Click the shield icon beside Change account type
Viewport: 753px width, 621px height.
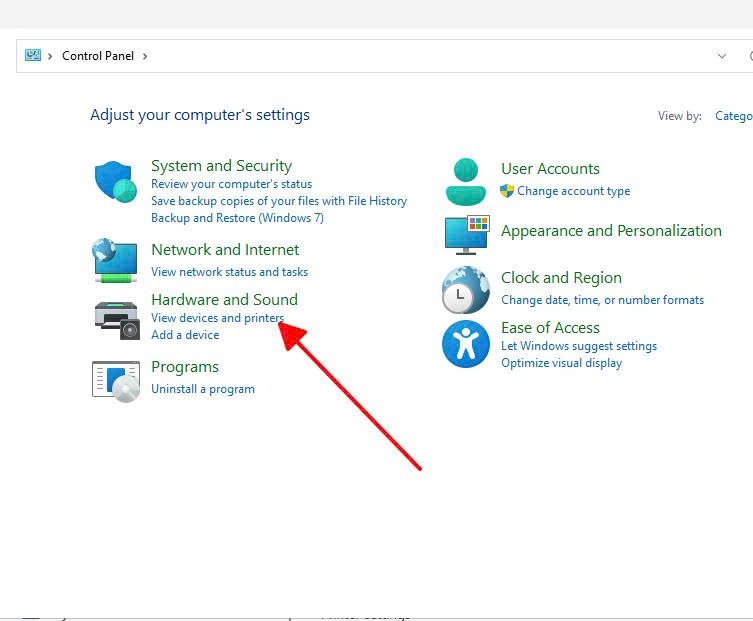507,191
